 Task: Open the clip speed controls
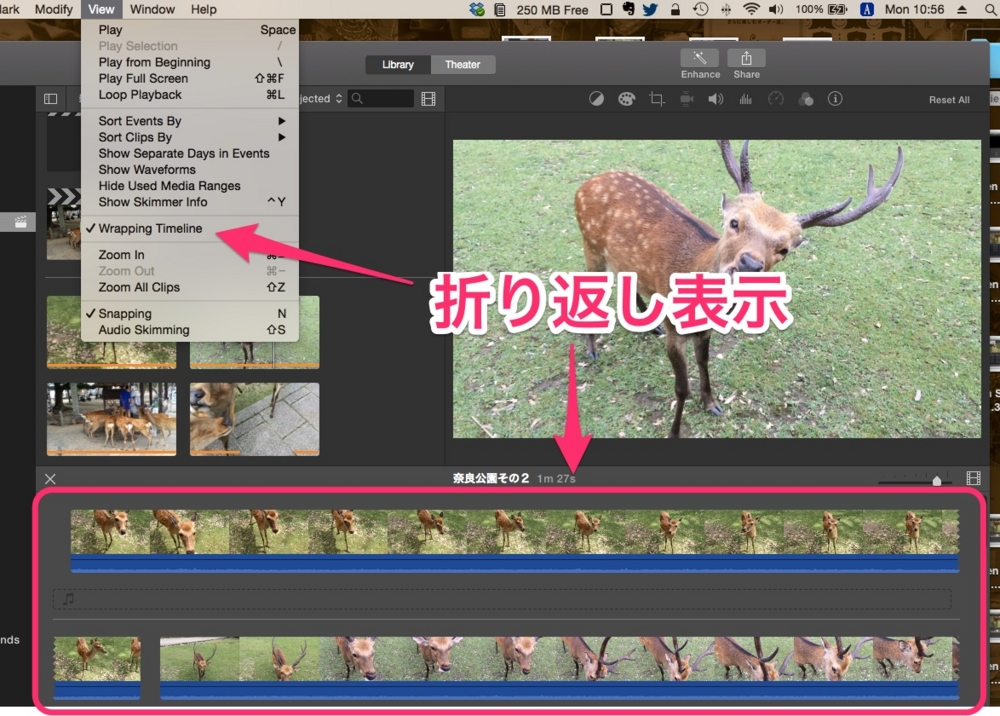775,99
